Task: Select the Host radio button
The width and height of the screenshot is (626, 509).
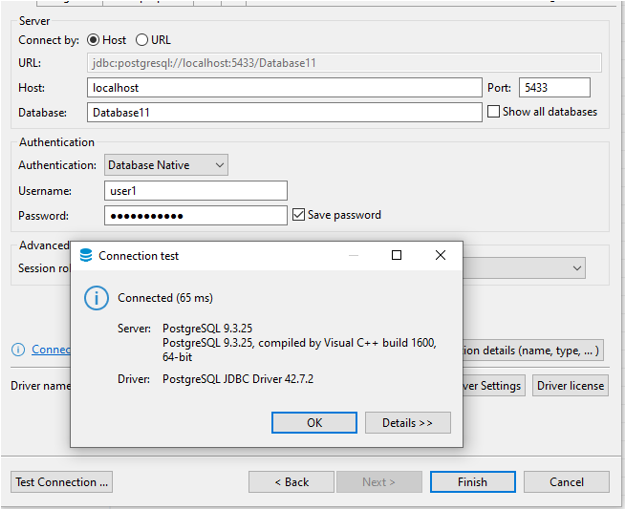Action: (x=93, y=40)
